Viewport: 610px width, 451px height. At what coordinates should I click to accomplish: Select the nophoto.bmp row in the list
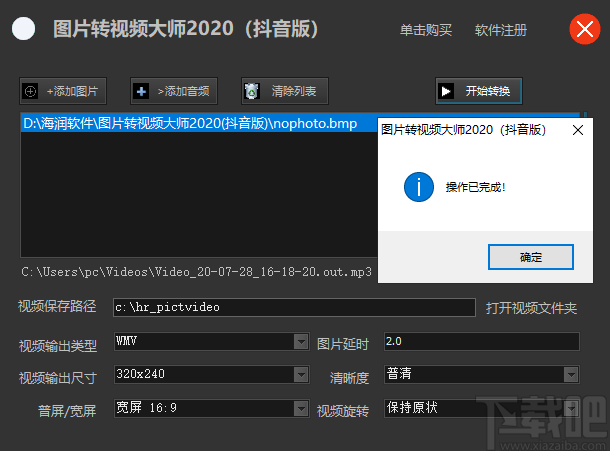(x=199, y=123)
